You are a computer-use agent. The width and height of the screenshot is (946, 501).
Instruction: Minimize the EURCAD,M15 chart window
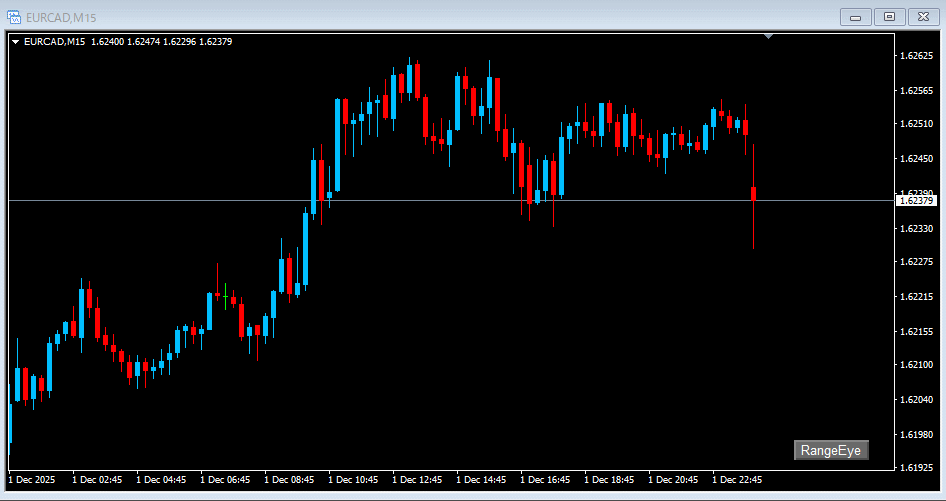point(855,16)
